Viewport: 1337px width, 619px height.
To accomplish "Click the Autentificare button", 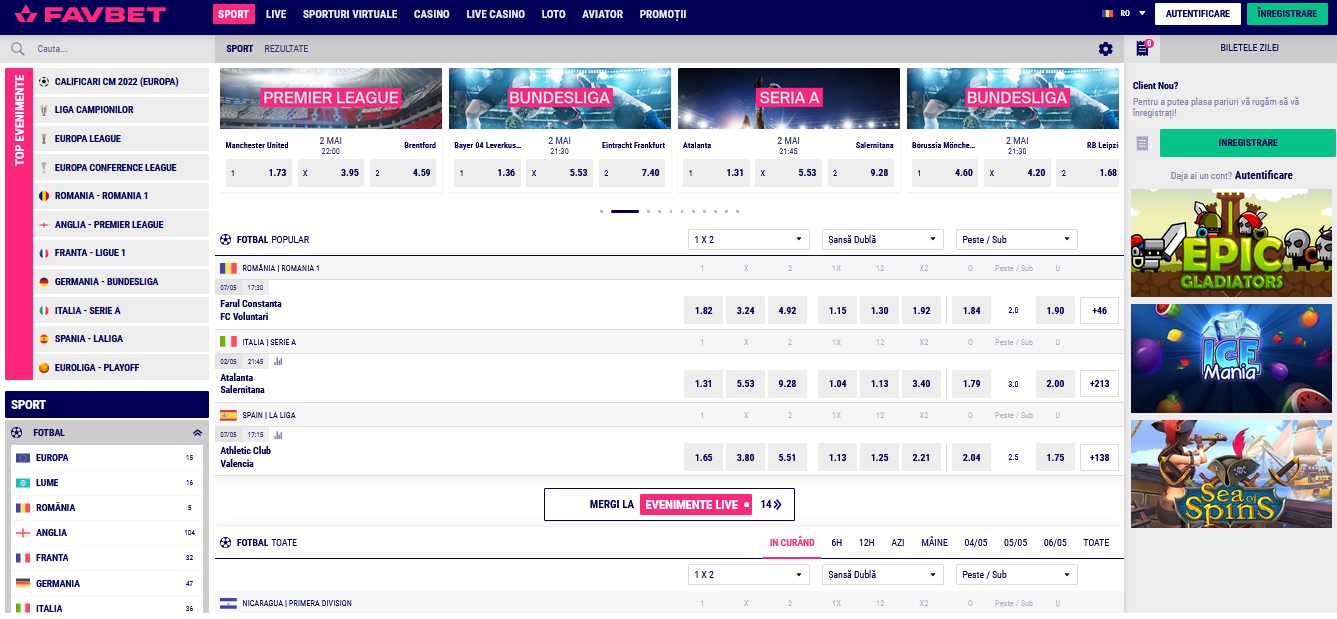I will click(1198, 14).
